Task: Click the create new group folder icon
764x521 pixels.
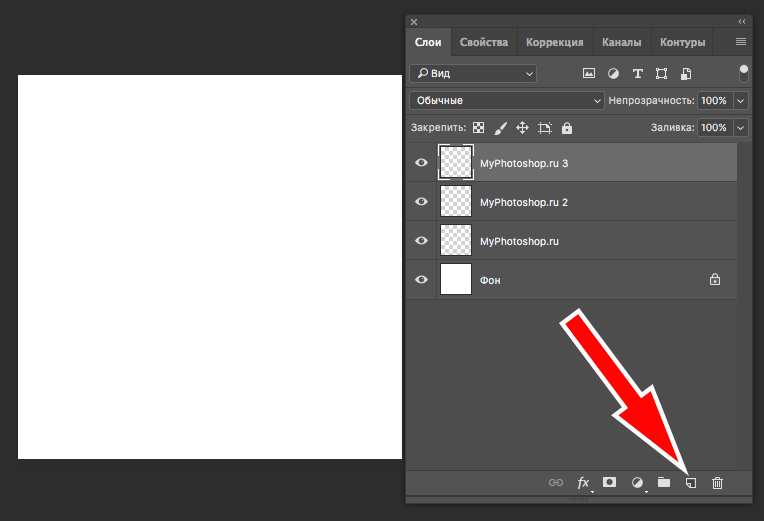Action: coord(663,483)
